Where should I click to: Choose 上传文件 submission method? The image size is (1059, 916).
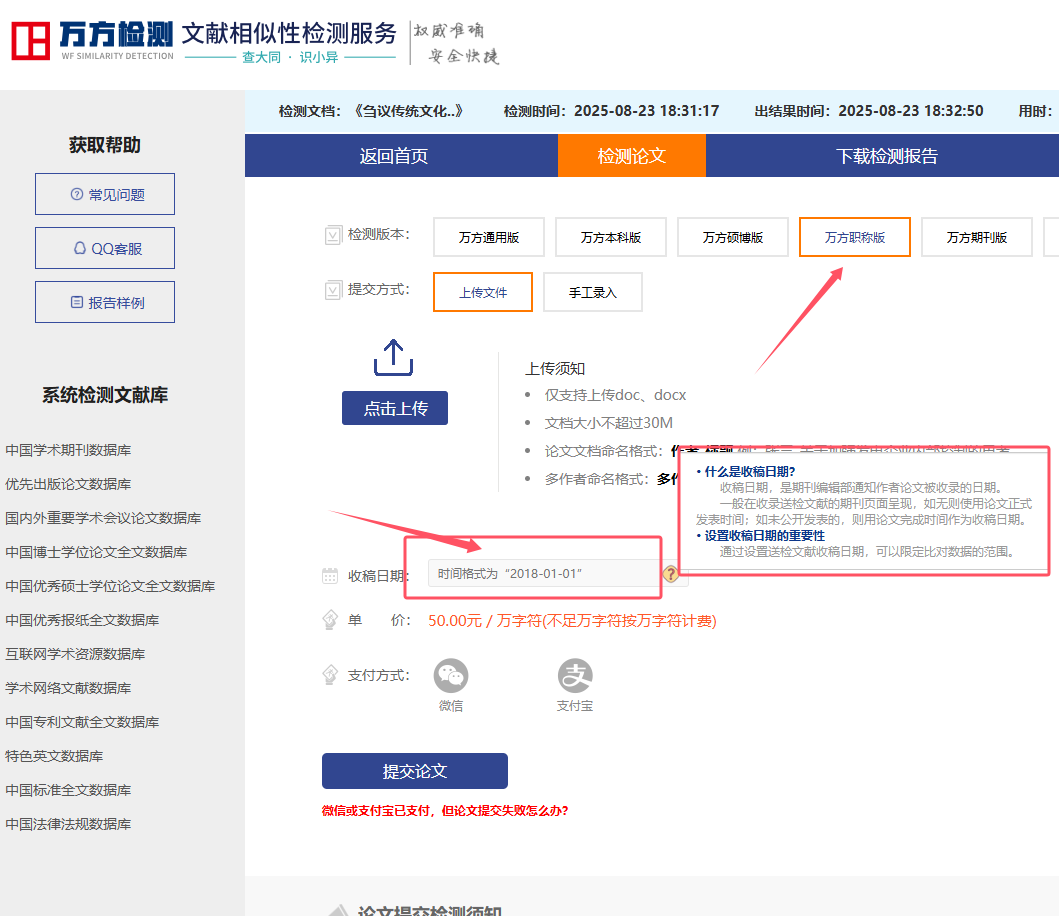coord(483,292)
